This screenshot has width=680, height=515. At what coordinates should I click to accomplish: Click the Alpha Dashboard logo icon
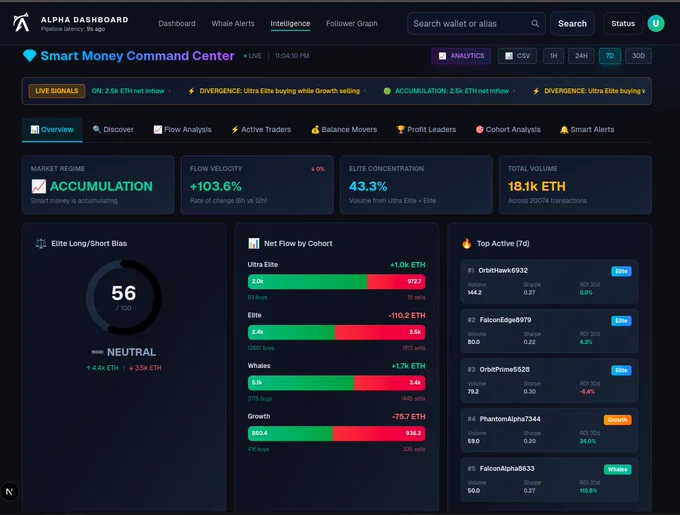point(21,23)
